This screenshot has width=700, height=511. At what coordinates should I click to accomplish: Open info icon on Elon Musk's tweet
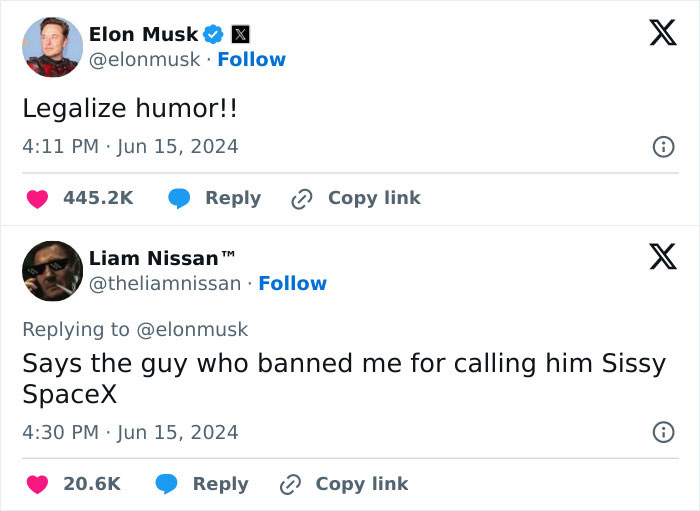click(x=663, y=147)
